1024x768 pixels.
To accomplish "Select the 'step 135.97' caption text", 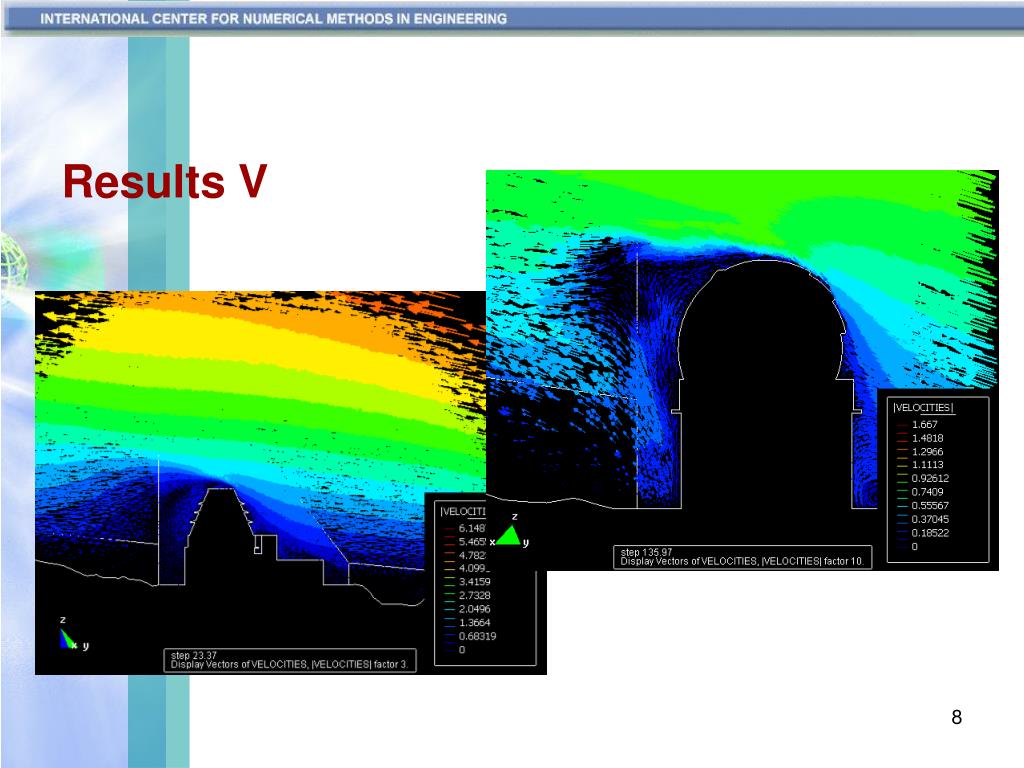I will [x=646, y=552].
